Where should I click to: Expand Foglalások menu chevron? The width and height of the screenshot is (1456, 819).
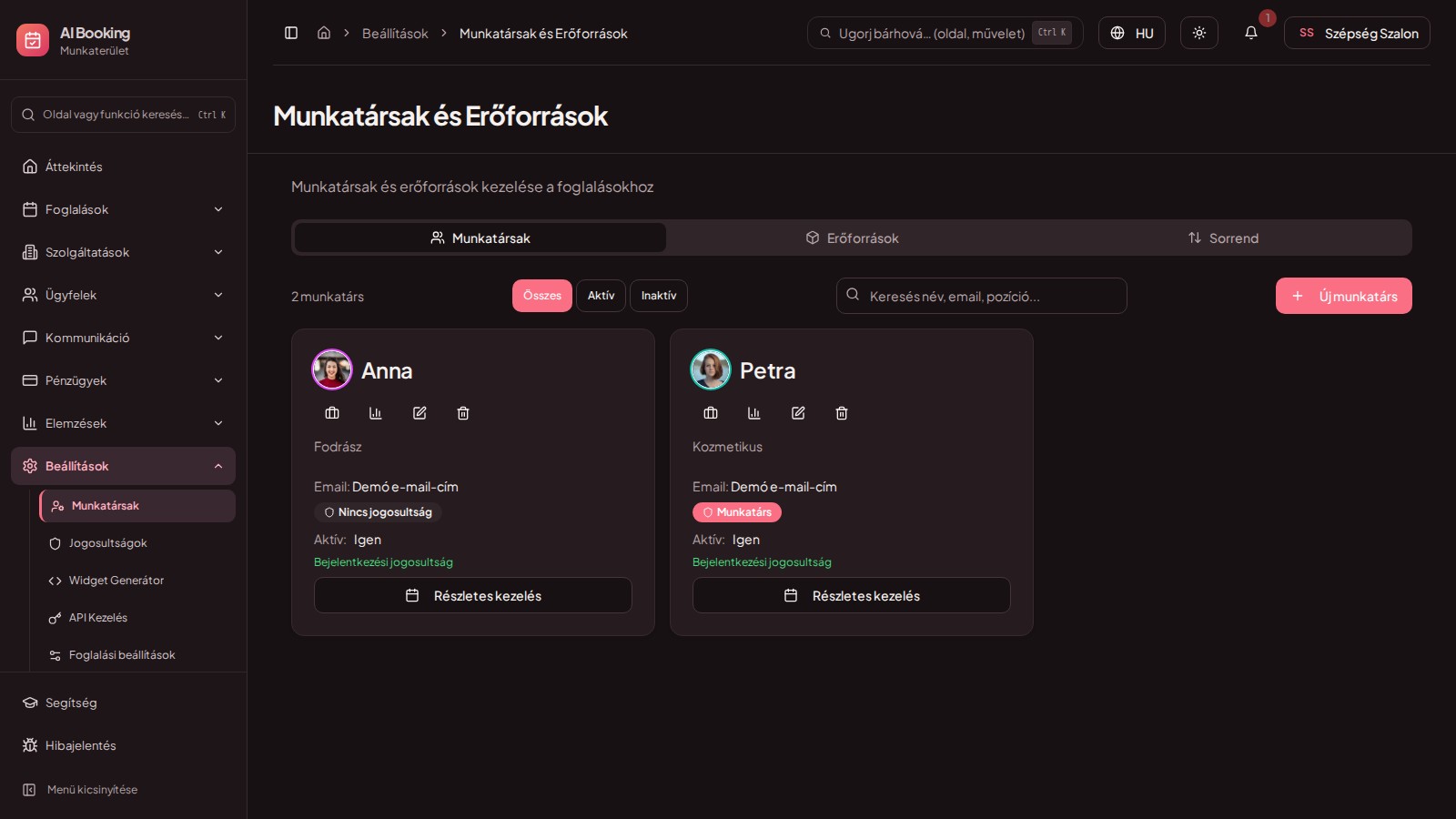(x=218, y=209)
